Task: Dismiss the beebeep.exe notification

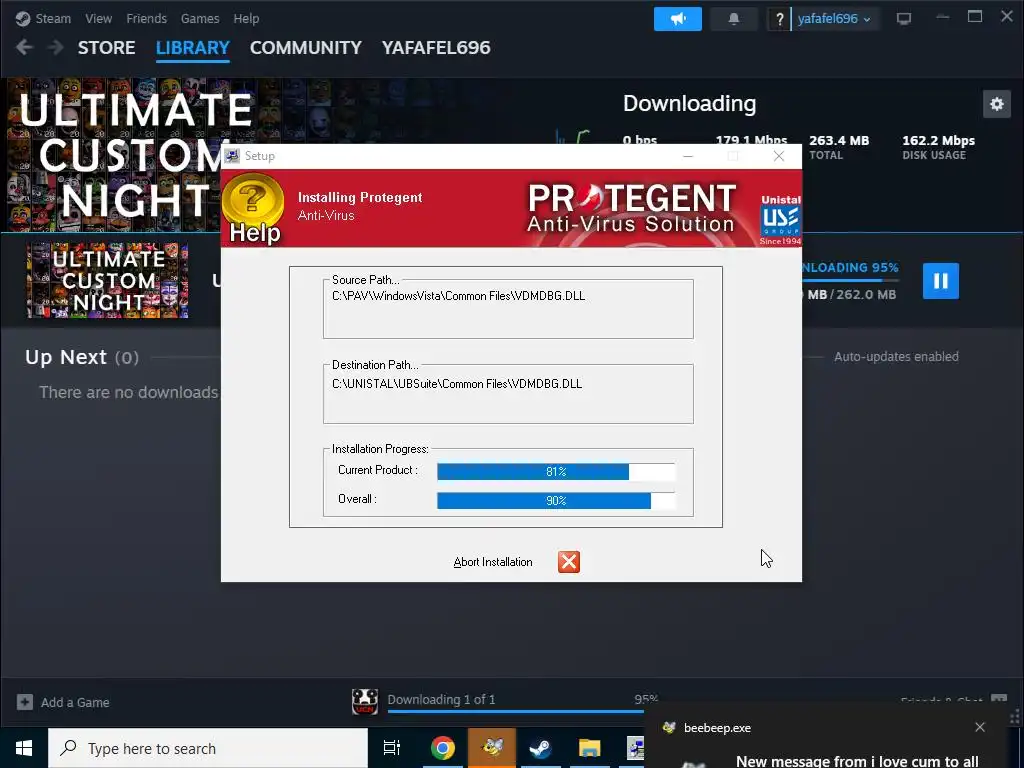Action: click(x=980, y=727)
